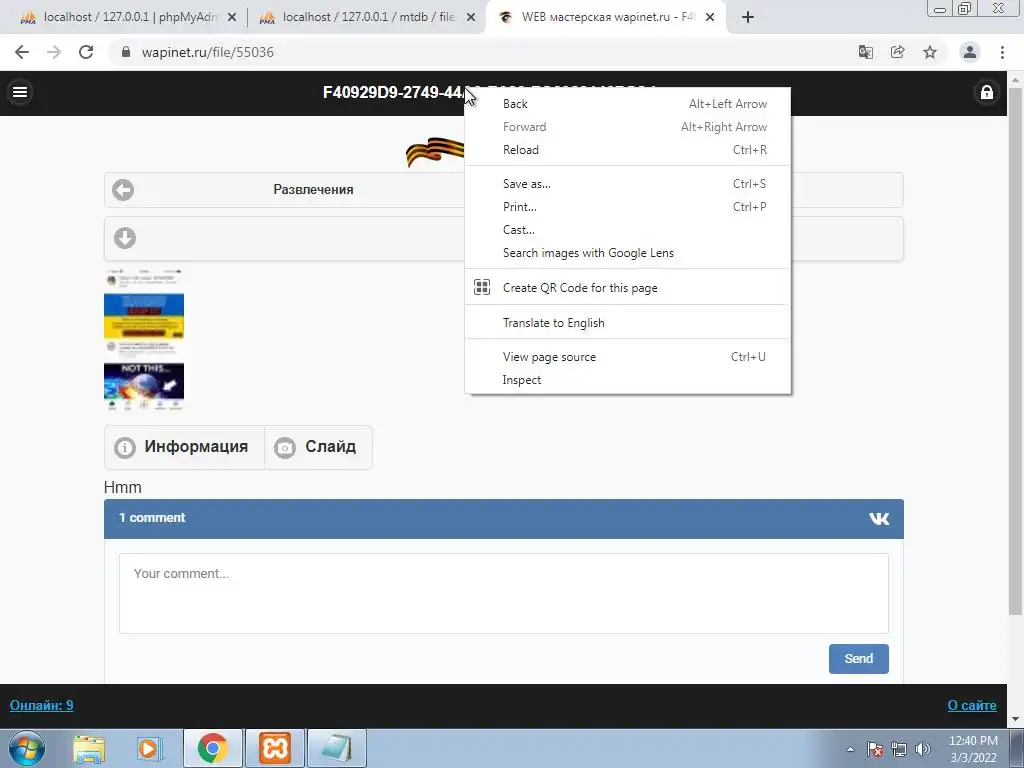Open the Windows Start button
This screenshot has width=1024, height=768.
click(x=27, y=748)
